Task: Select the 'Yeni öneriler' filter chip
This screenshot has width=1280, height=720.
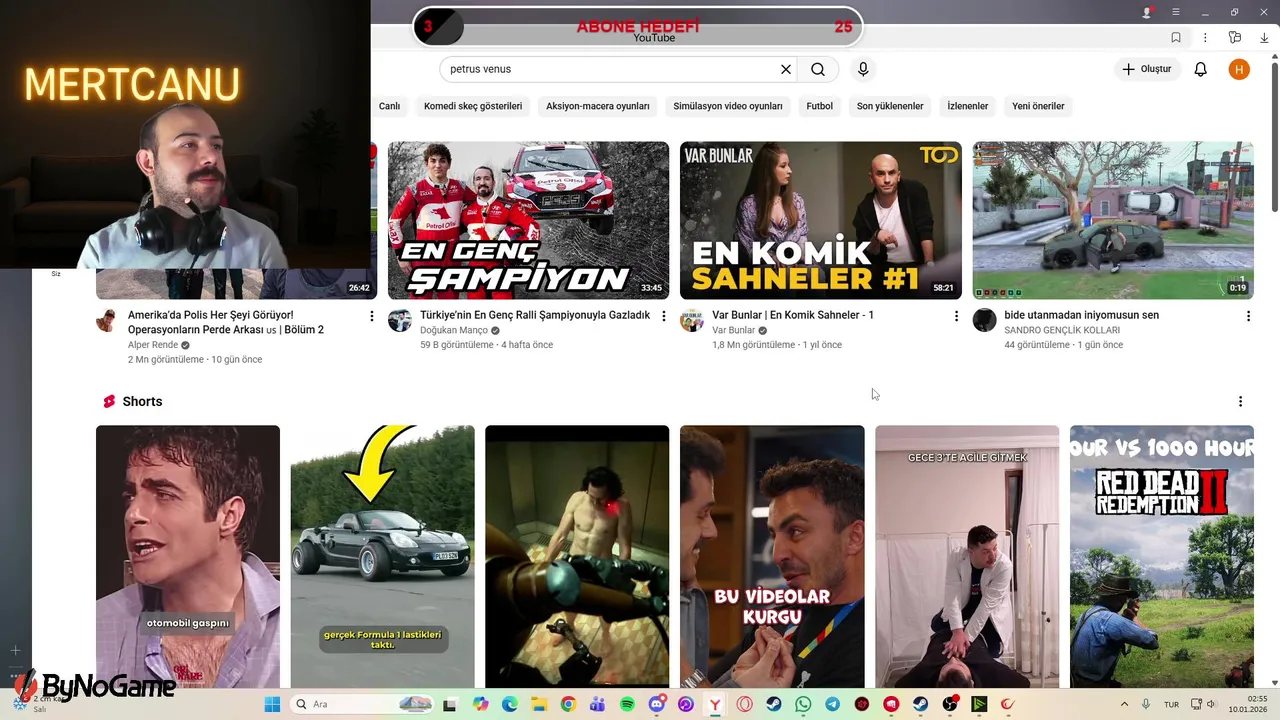Action: point(1038,106)
